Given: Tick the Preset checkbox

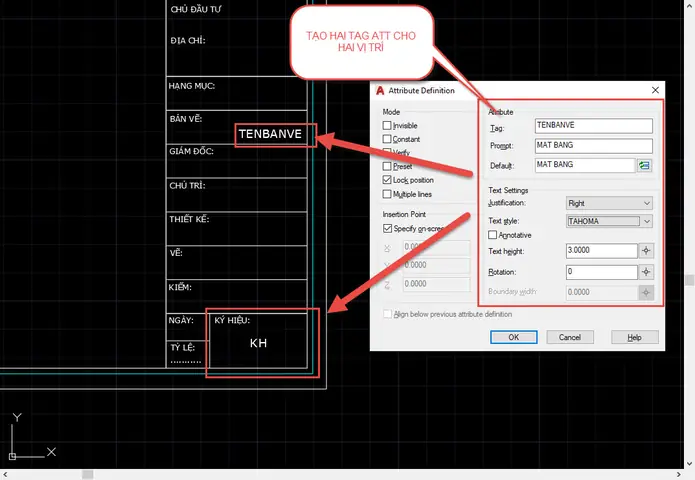Looking at the screenshot, I should 387,166.
